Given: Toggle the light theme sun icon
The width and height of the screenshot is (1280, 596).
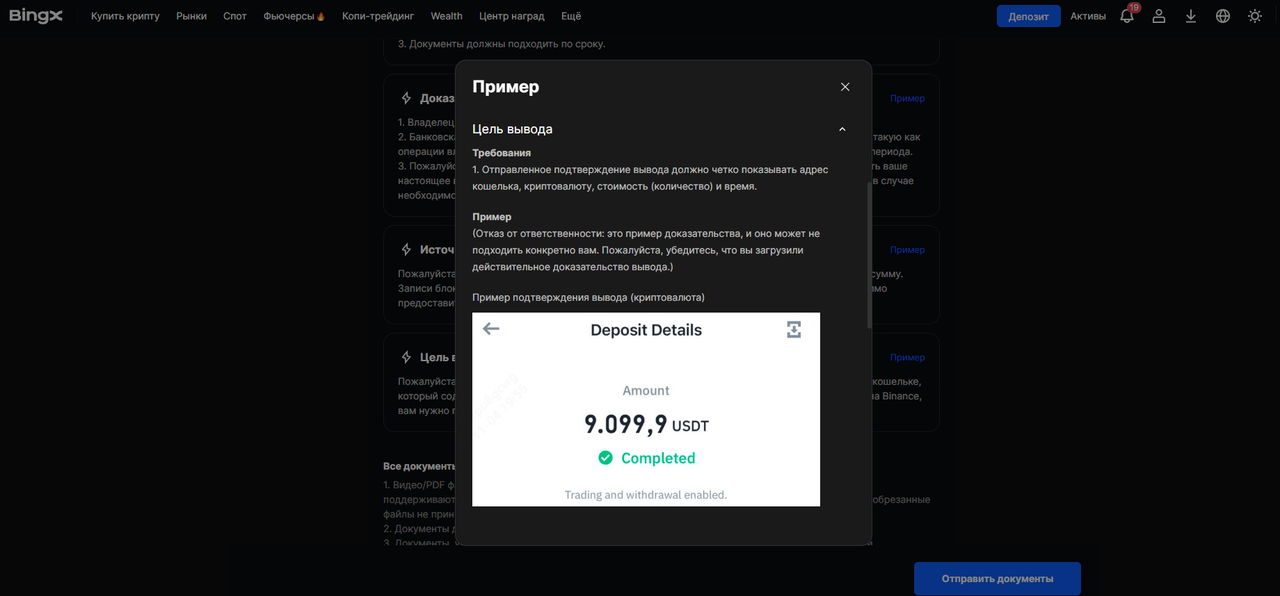Looking at the screenshot, I should coord(1255,16).
